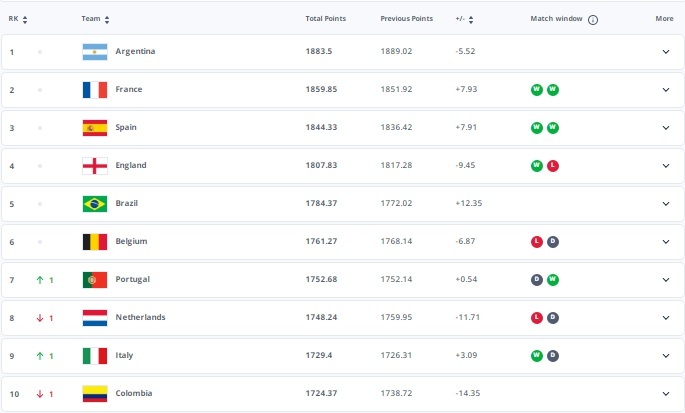
Task: Sort by Team column arrows
Action: tap(107, 20)
